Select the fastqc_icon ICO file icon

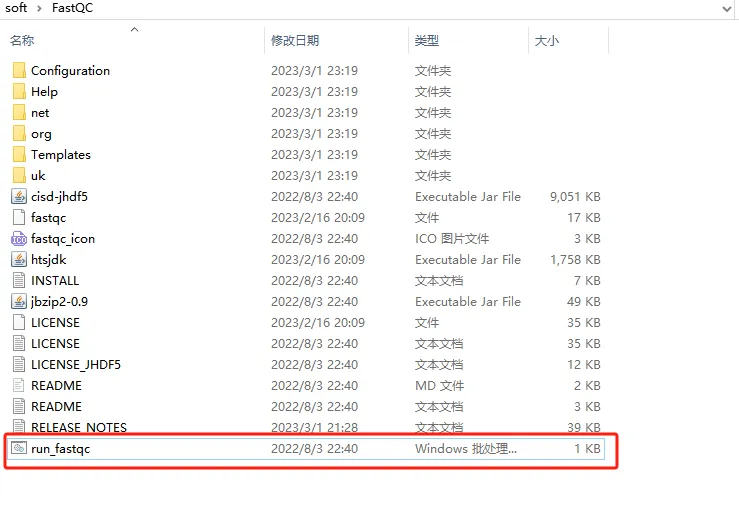pos(19,239)
